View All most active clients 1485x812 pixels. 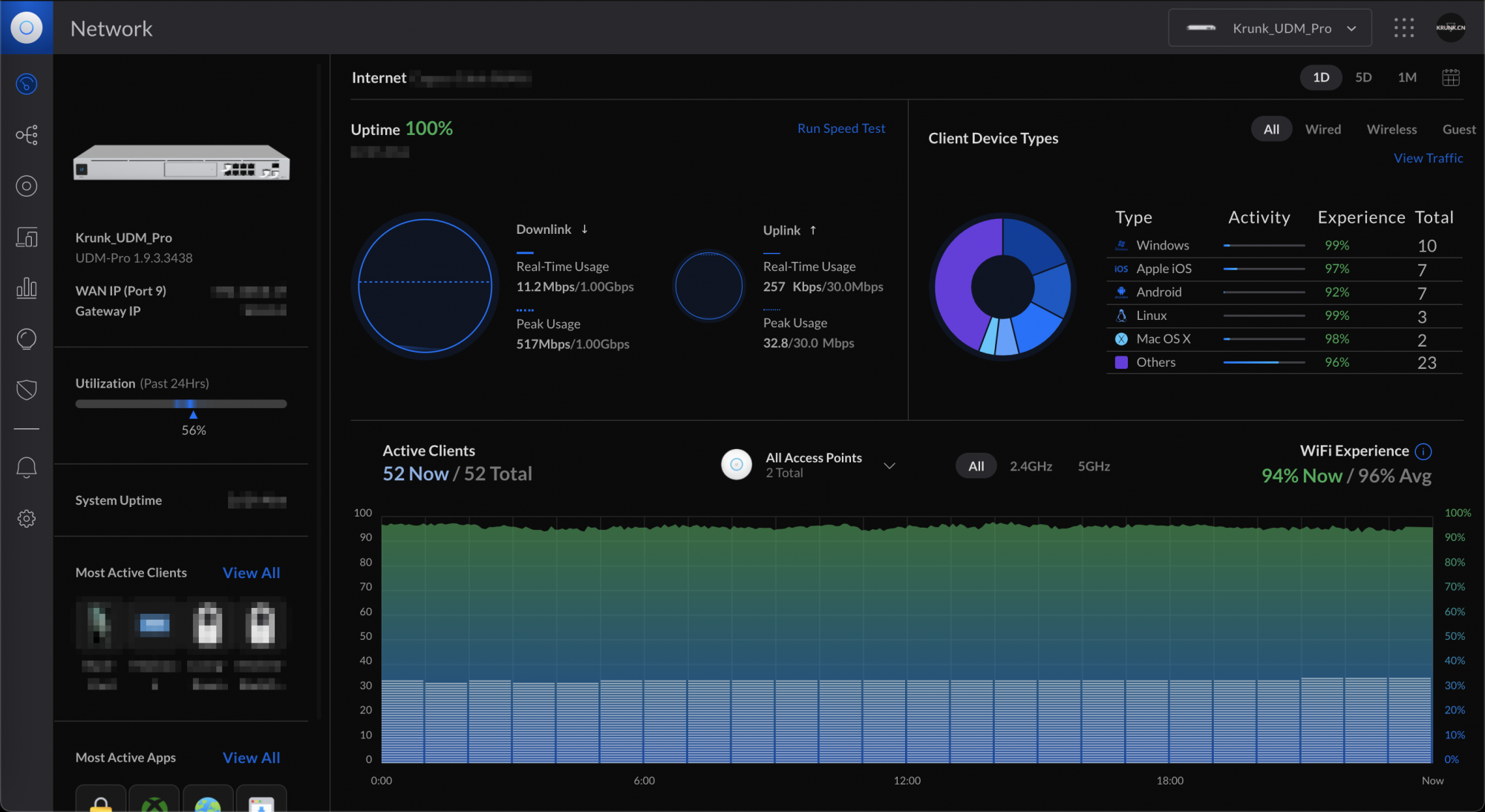pos(251,573)
